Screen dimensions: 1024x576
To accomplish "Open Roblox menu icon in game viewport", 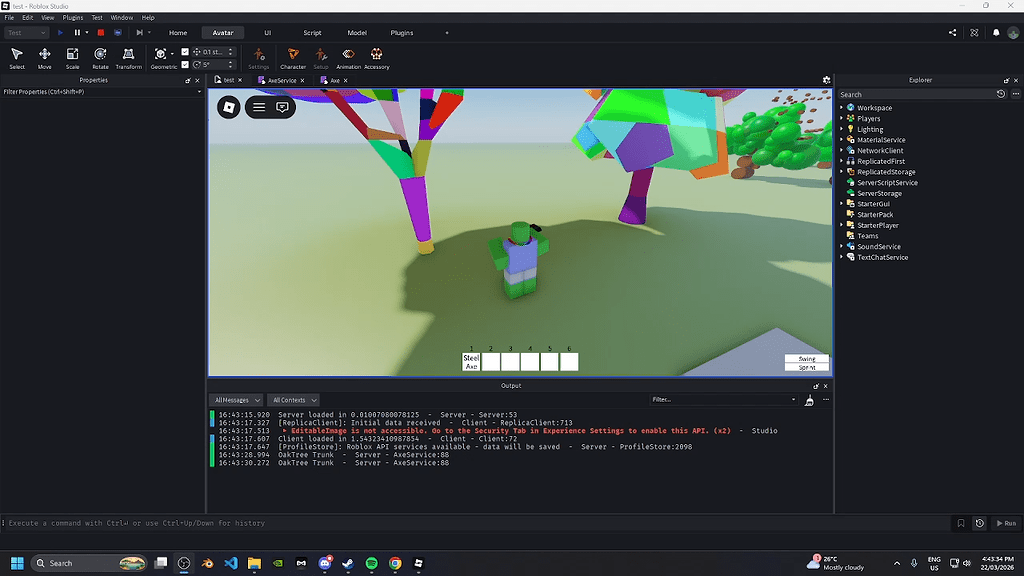I will (x=229, y=107).
